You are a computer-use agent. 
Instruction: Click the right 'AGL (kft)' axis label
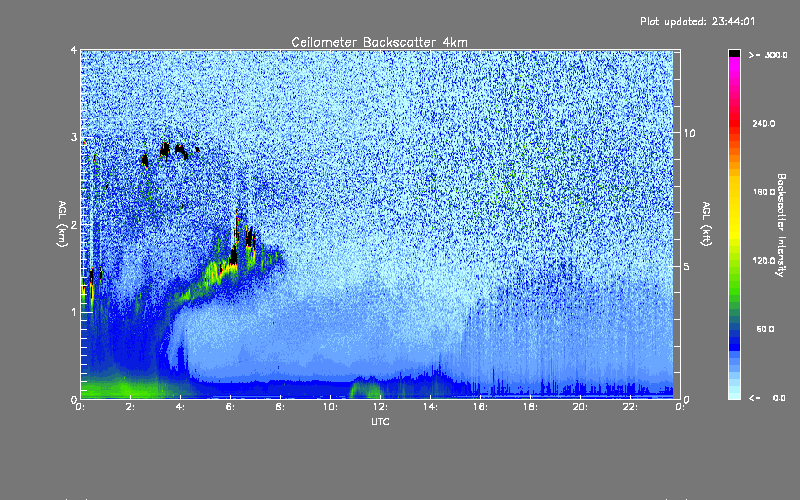point(706,224)
